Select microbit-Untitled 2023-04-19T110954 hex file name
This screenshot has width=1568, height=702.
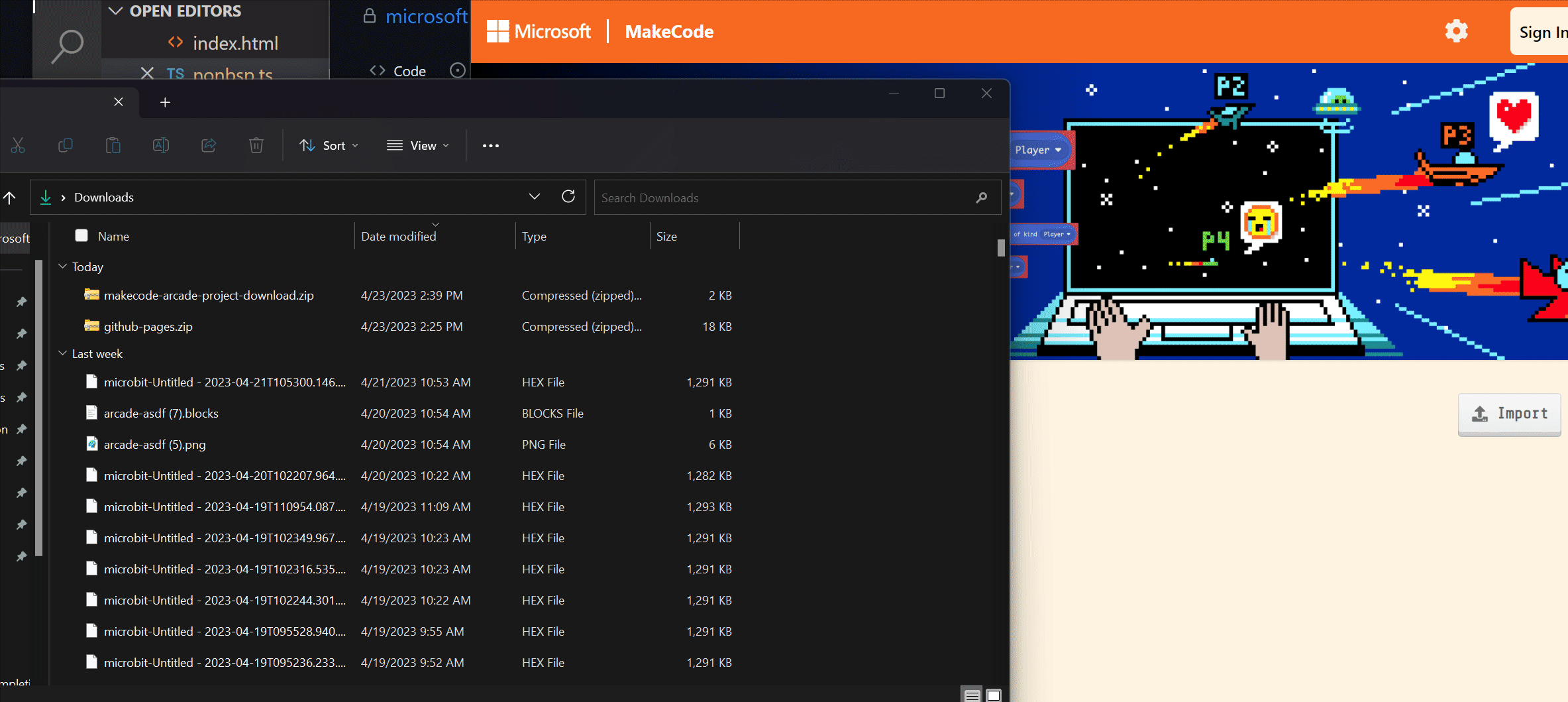(225, 506)
